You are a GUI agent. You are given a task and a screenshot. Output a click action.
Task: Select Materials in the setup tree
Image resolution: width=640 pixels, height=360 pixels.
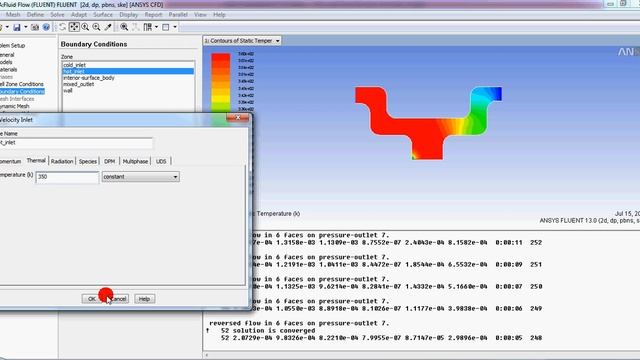pyautogui.click(x=9, y=69)
